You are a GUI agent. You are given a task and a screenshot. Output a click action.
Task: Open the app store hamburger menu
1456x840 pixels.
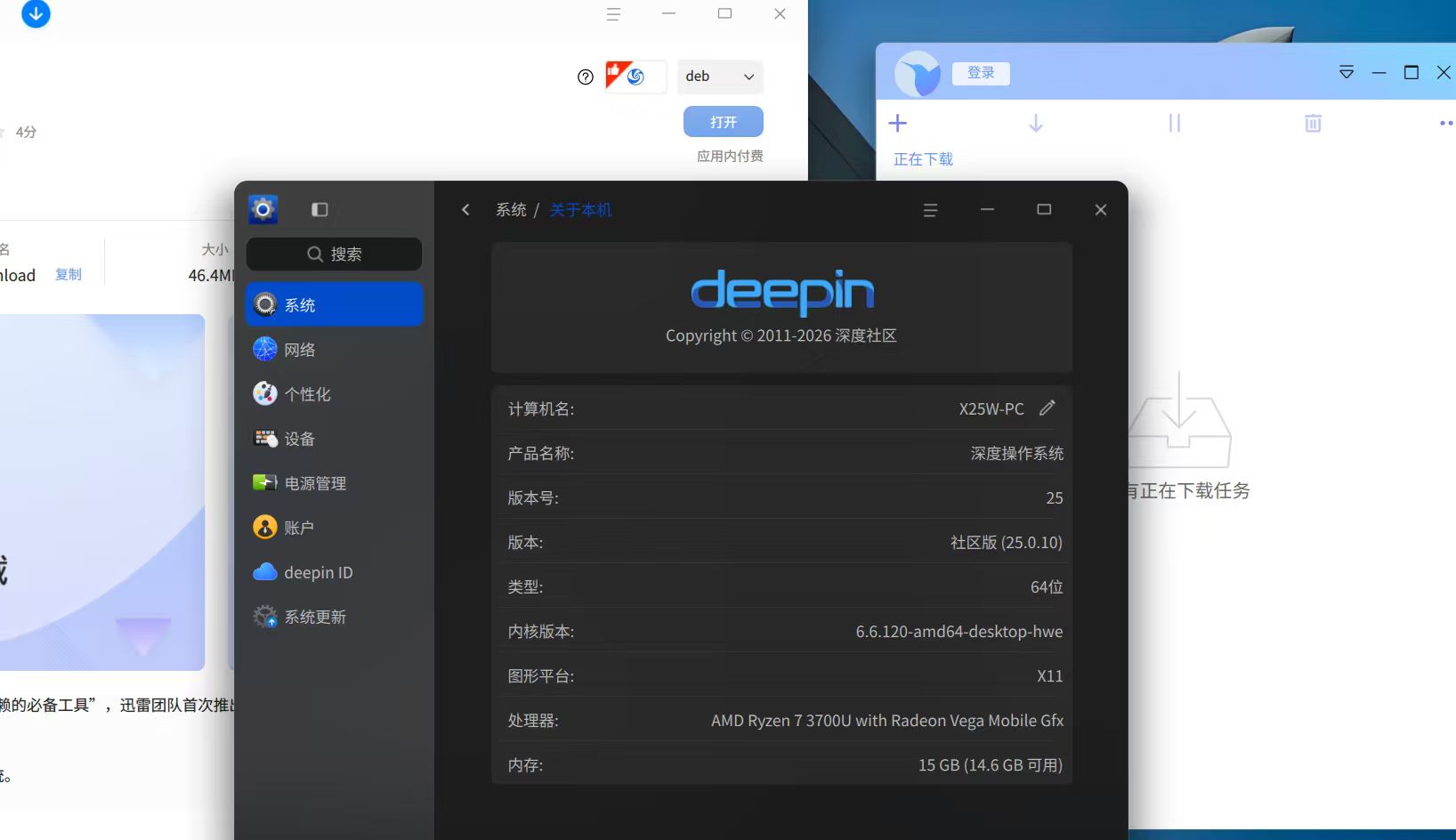(x=613, y=14)
